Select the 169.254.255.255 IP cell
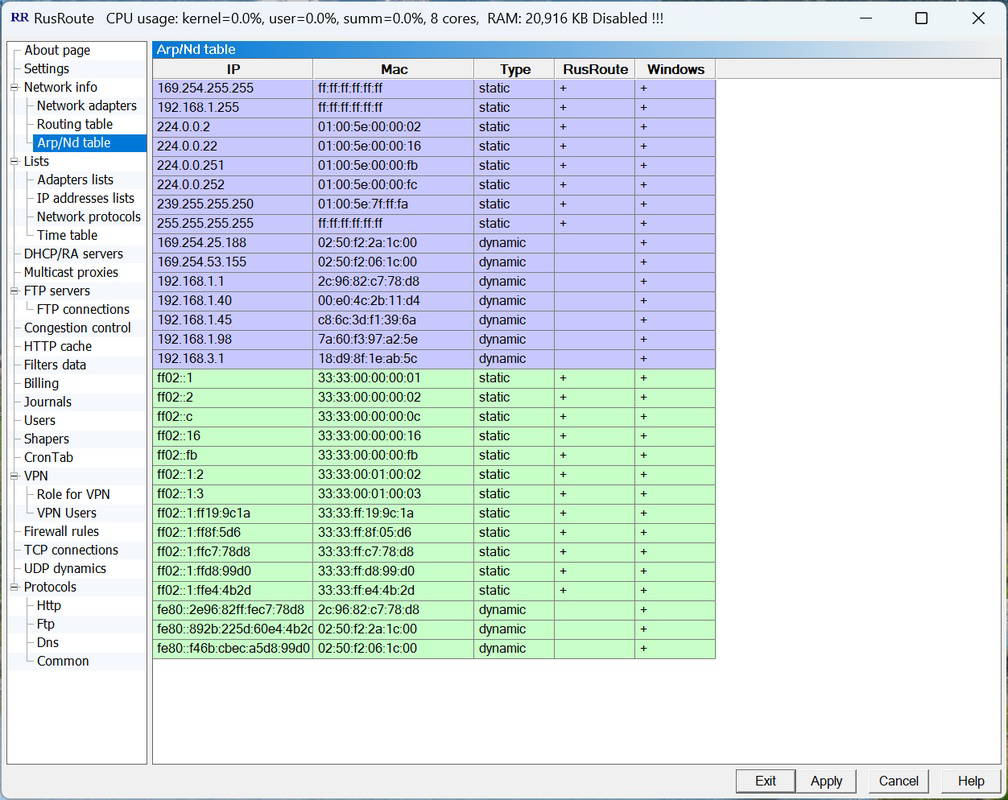 point(233,89)
